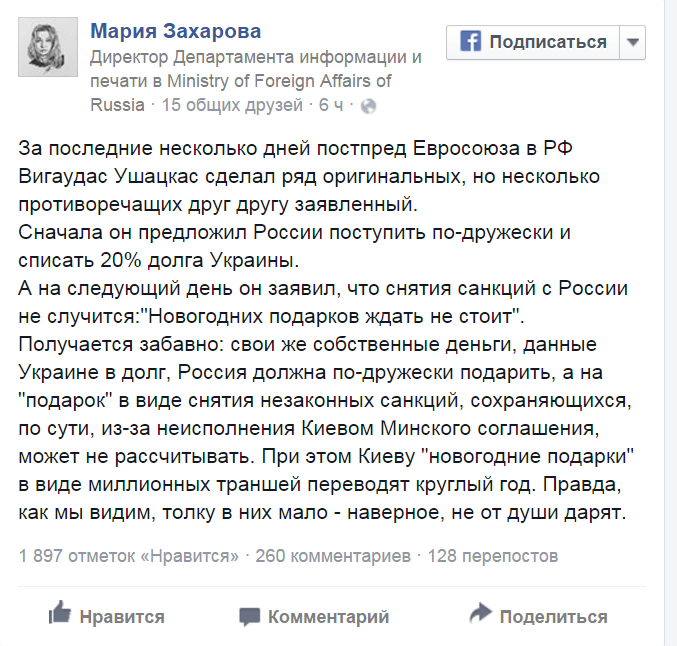View the 15 общих друзей list

click(231, 104)
